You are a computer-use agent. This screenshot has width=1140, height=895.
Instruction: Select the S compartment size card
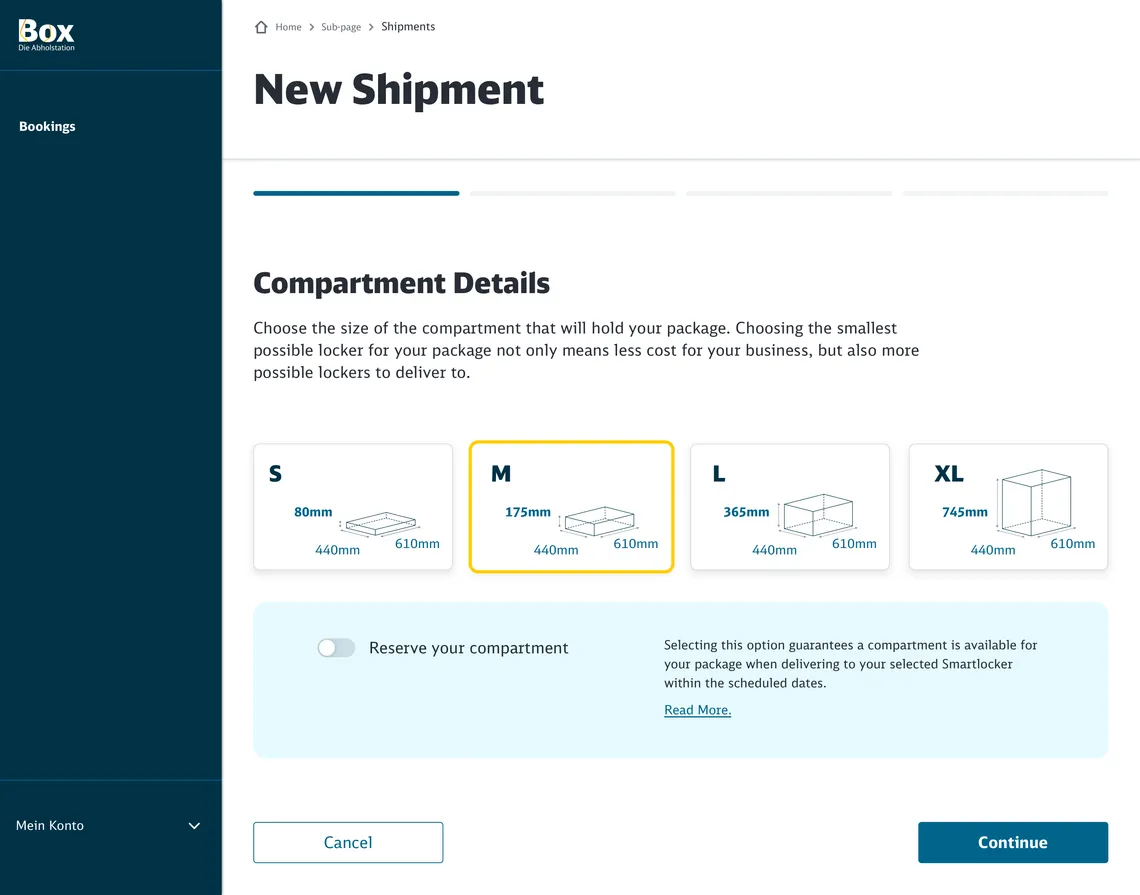coord(353,507)
